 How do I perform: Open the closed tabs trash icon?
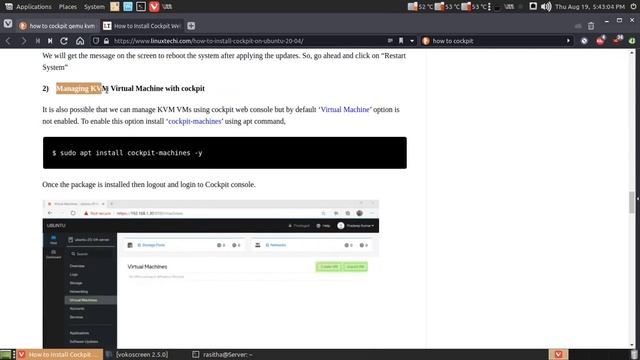(591, 26)
